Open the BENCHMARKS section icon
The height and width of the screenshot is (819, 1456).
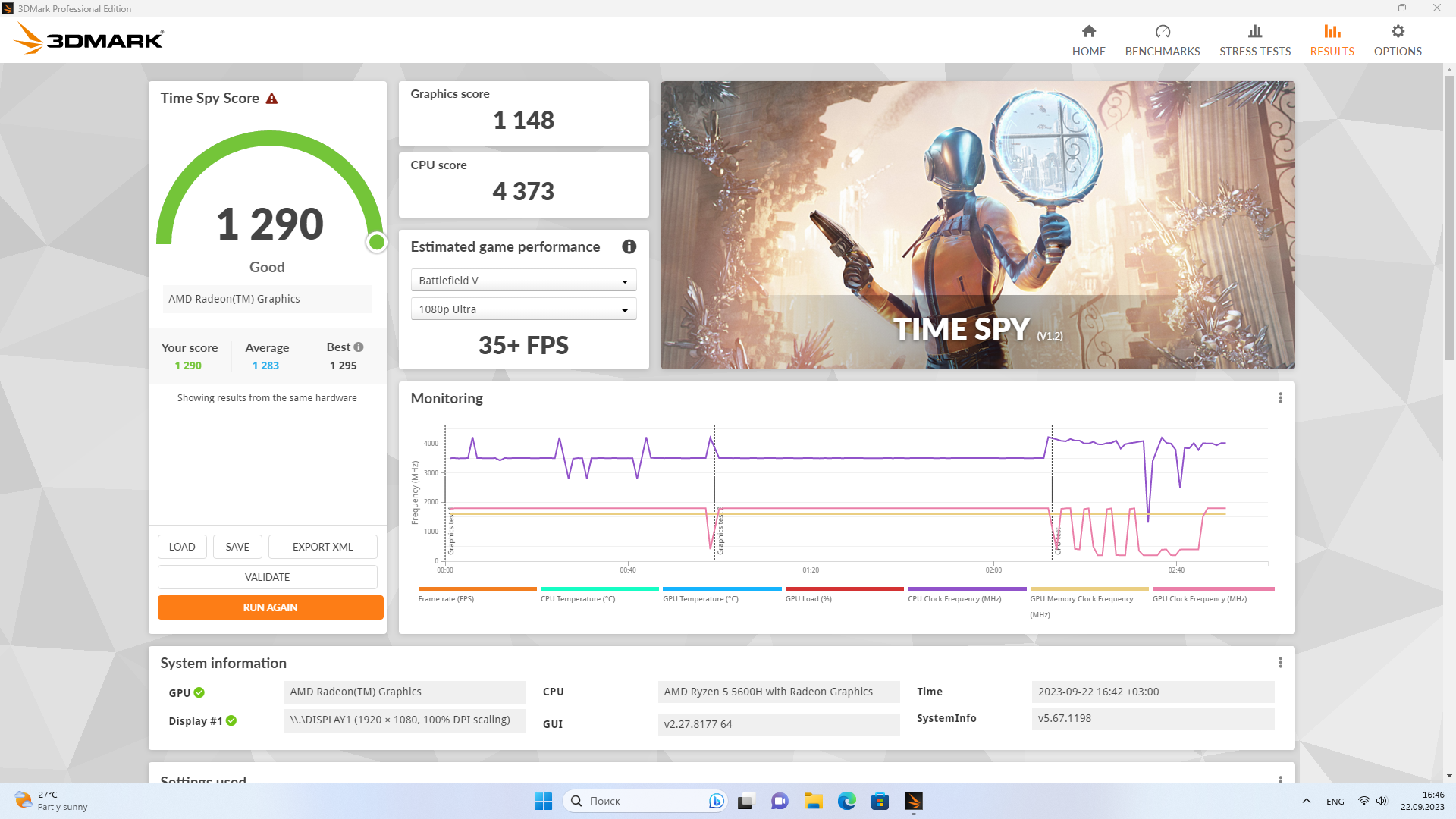1162,31
